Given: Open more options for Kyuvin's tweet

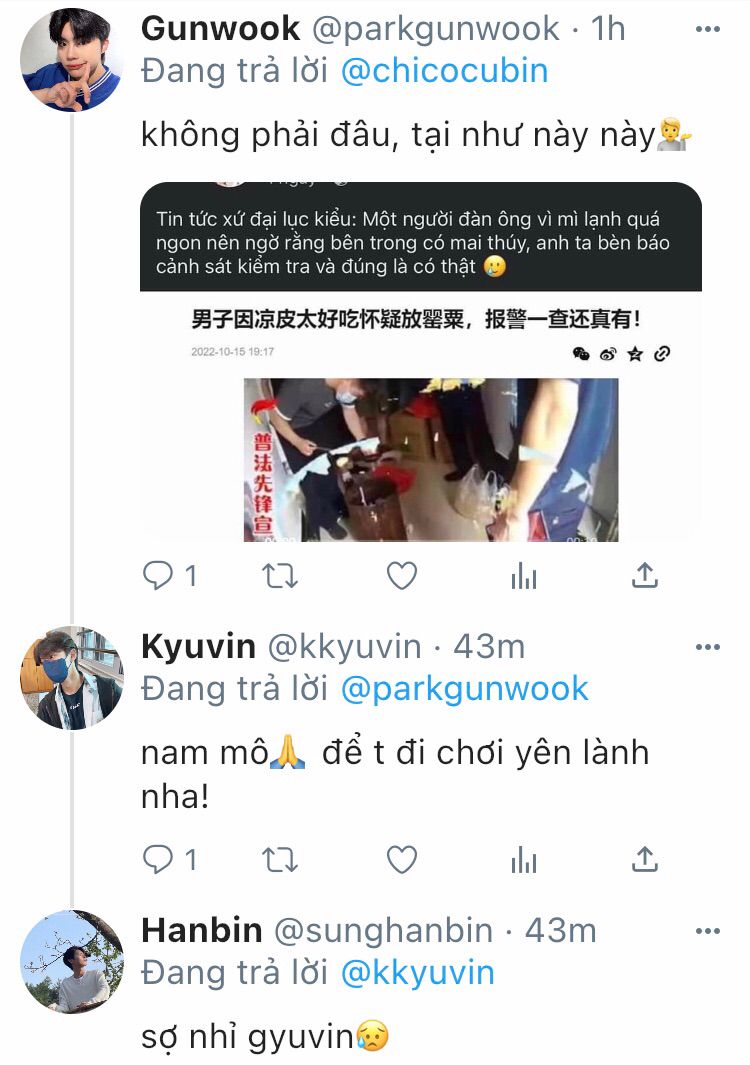Looking at the screenshot, I should coord(708,647).
